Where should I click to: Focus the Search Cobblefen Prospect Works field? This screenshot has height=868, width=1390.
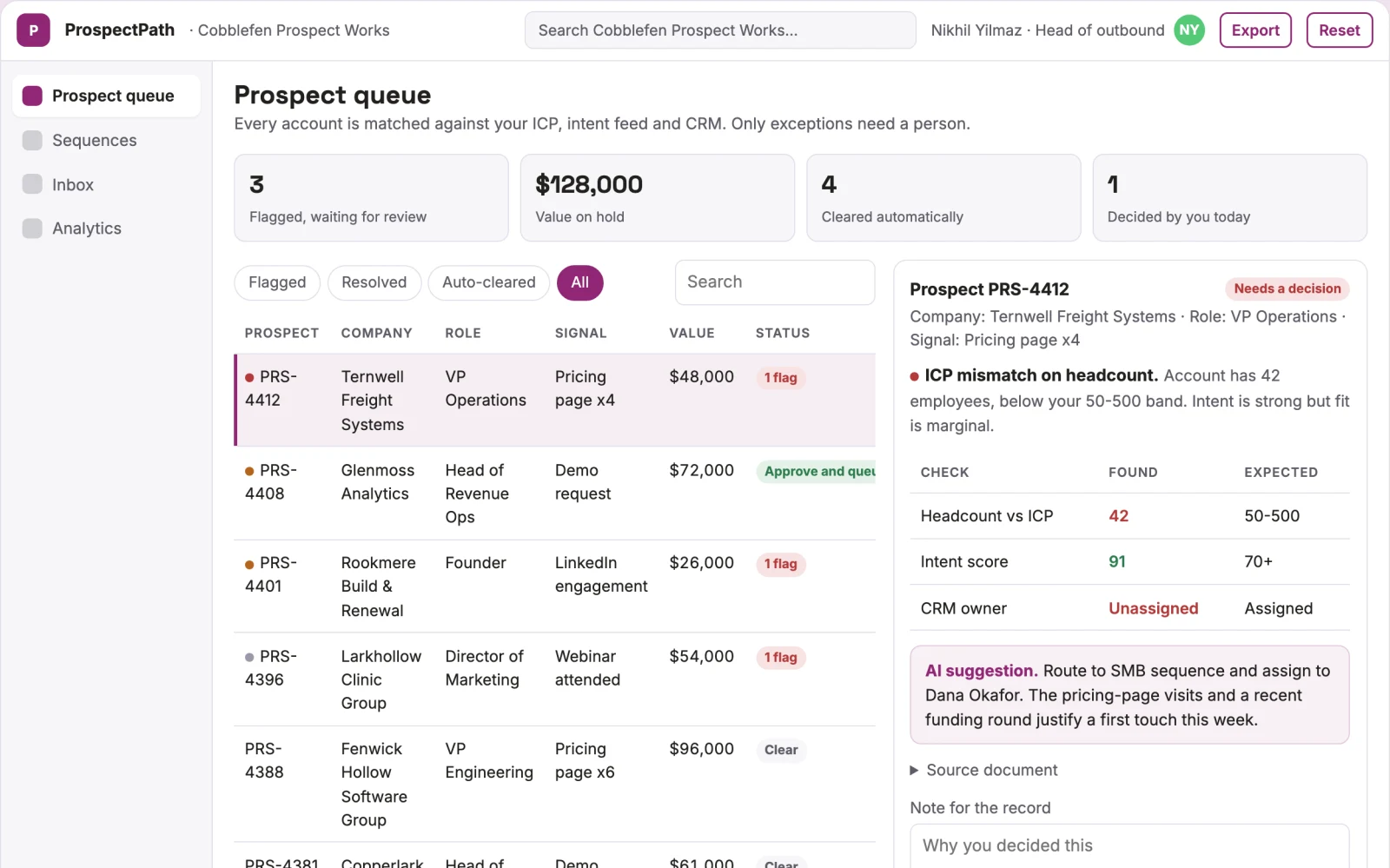(x=720, y=30)
